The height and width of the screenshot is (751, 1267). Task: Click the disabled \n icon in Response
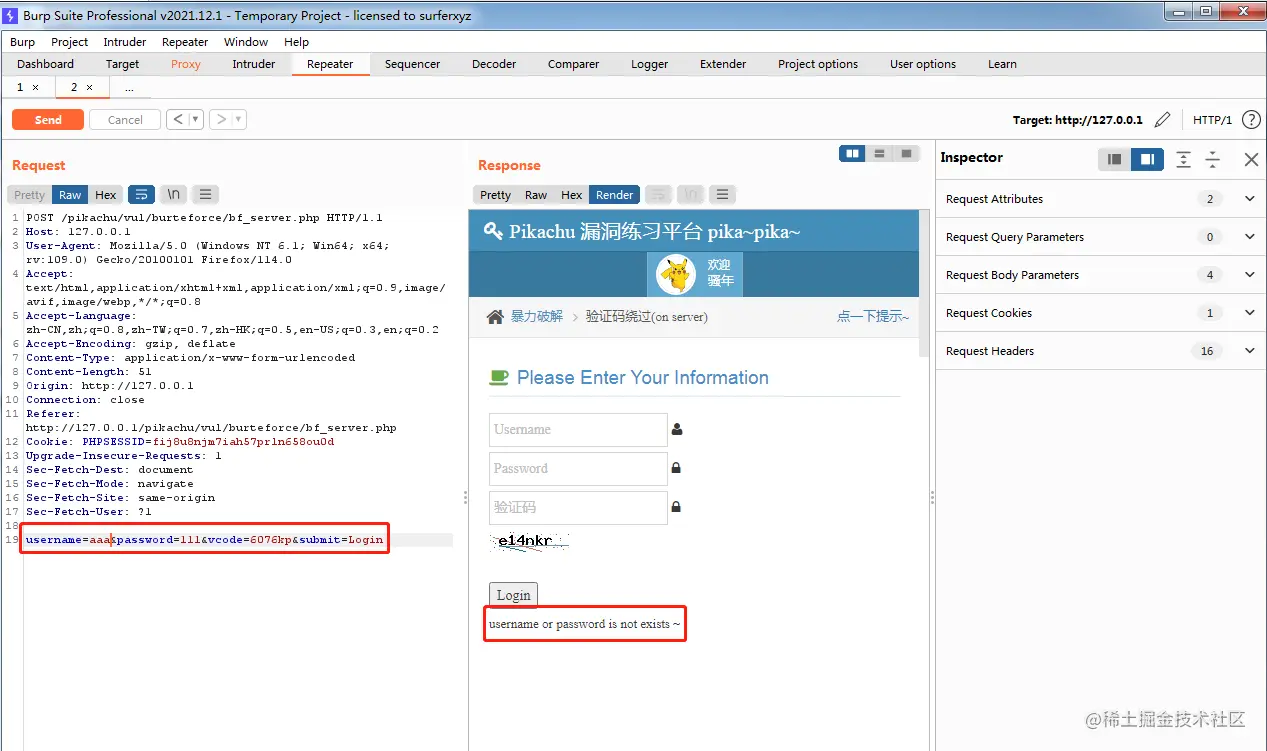[691, 195]
